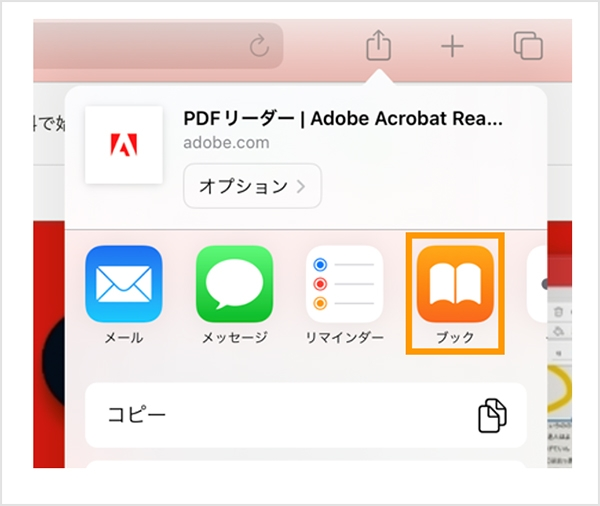Image resolution: width=600 pixels, height=506 pixels.
Task: Click the コピー copy documents icon
Action: [492, 416]
